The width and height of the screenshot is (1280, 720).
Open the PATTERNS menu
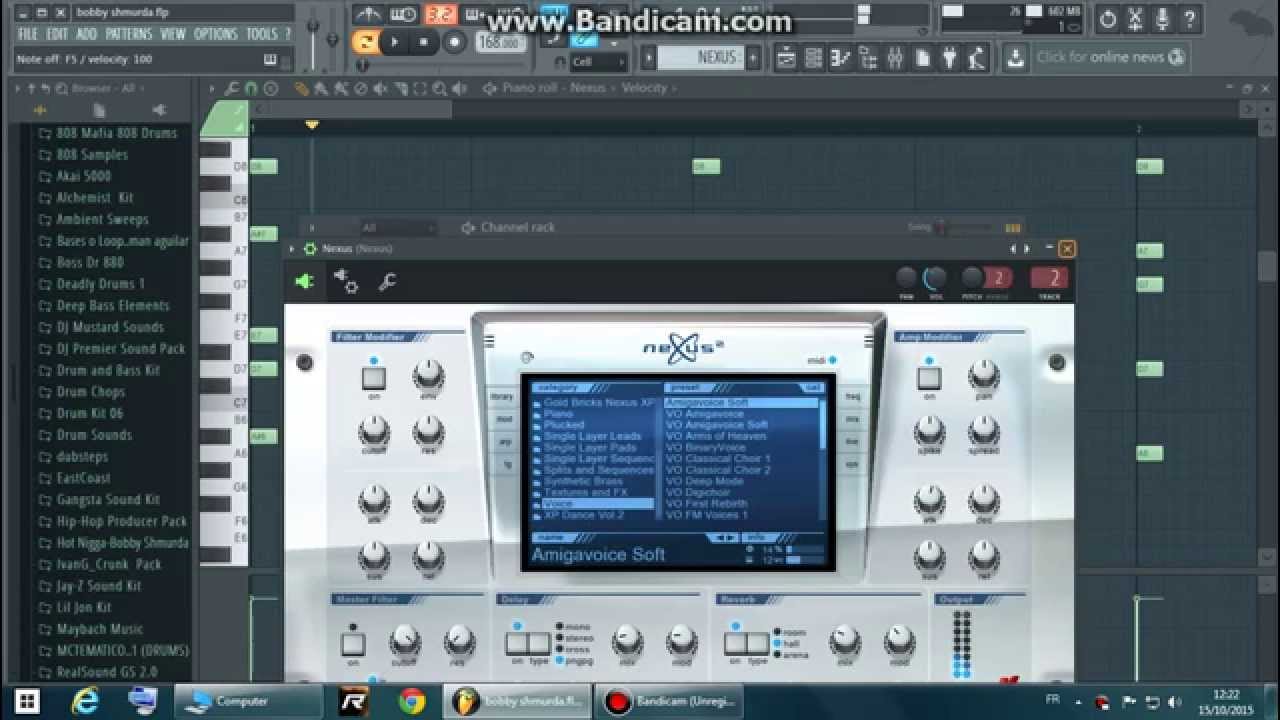pos(129,34)
